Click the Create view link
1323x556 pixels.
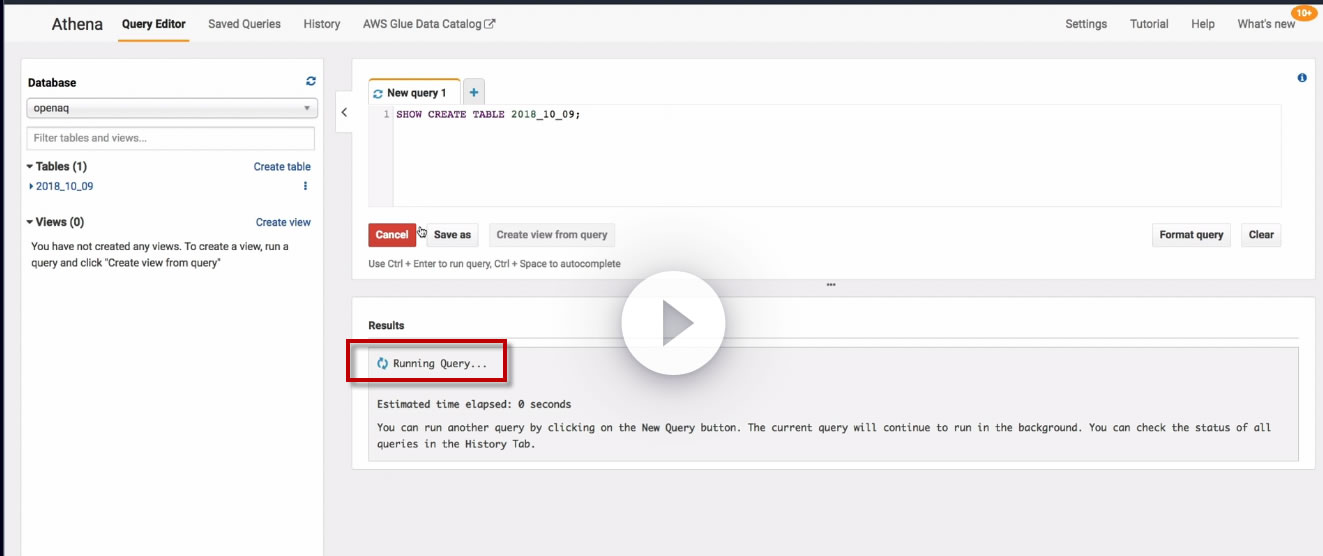[x=283, y=222]
